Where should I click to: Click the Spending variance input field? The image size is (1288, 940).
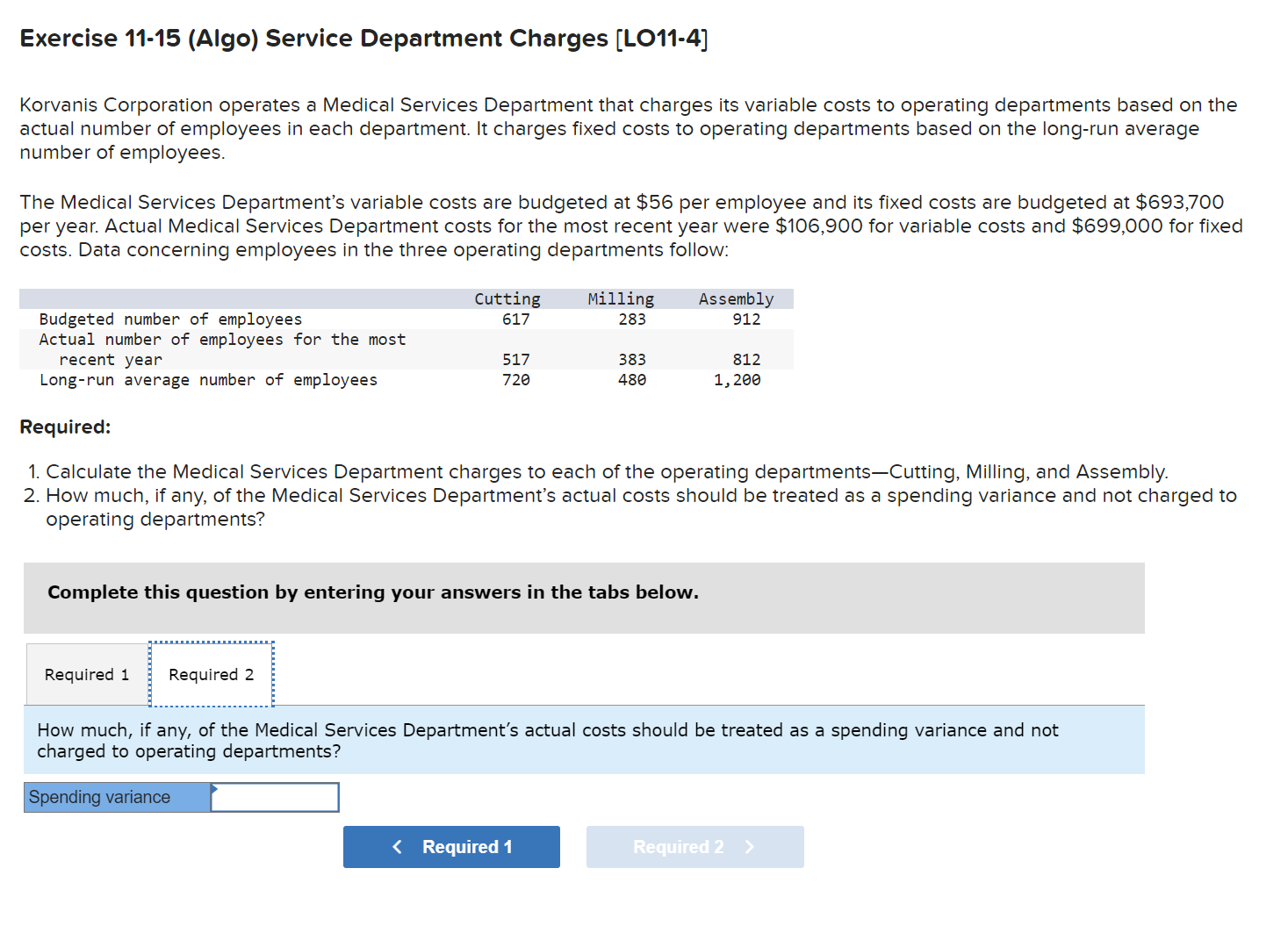[x=275, y=797]
